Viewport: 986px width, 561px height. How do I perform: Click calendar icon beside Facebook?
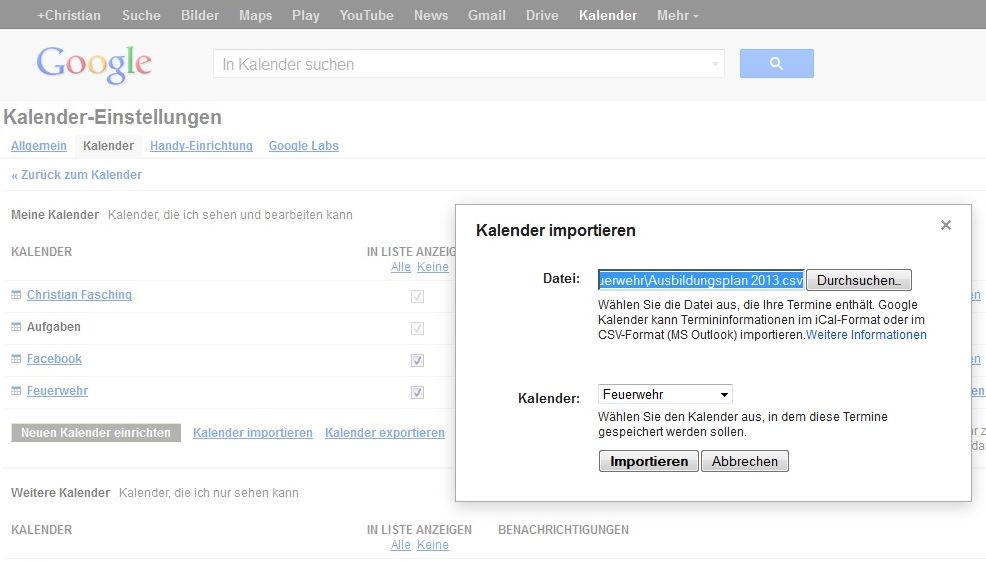[16, 359]
